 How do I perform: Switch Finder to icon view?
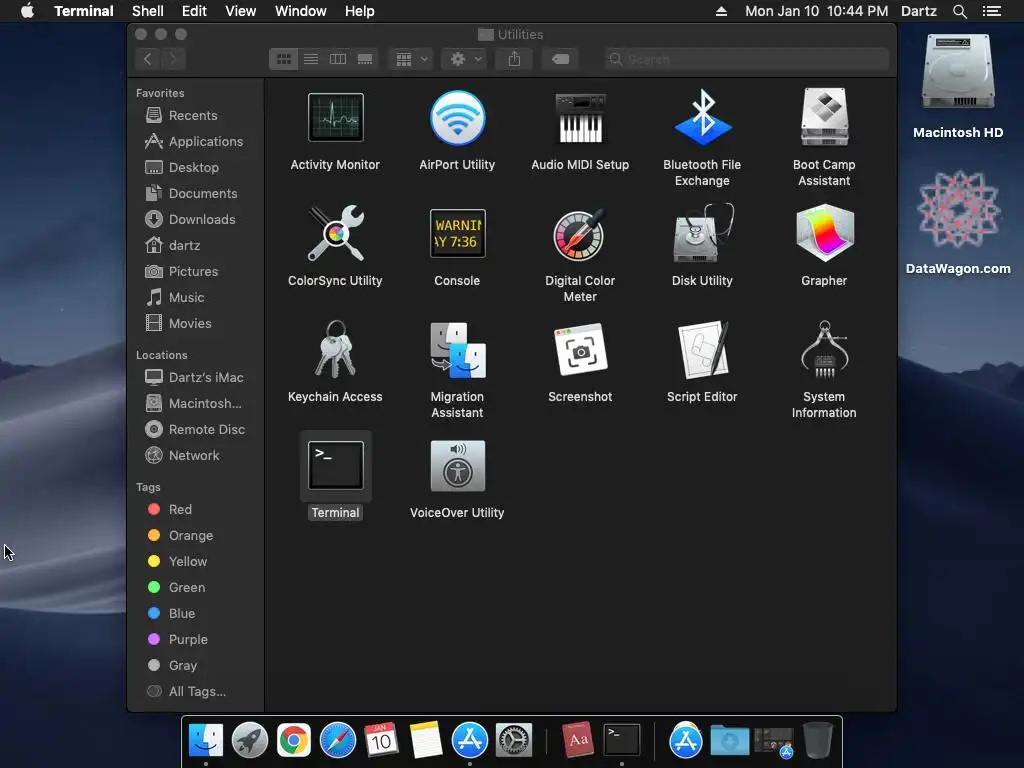pyautogui.click(x=283, y=59)
